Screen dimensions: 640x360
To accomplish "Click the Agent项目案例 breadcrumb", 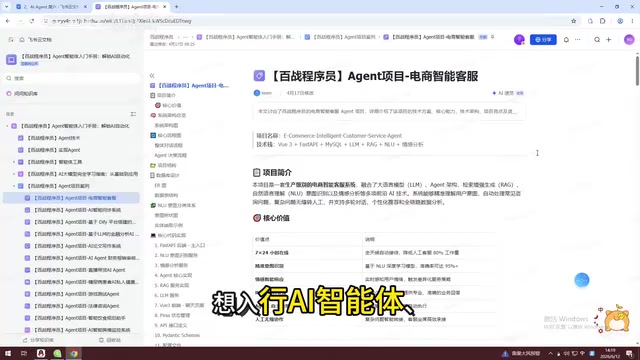I will point(340,37).
